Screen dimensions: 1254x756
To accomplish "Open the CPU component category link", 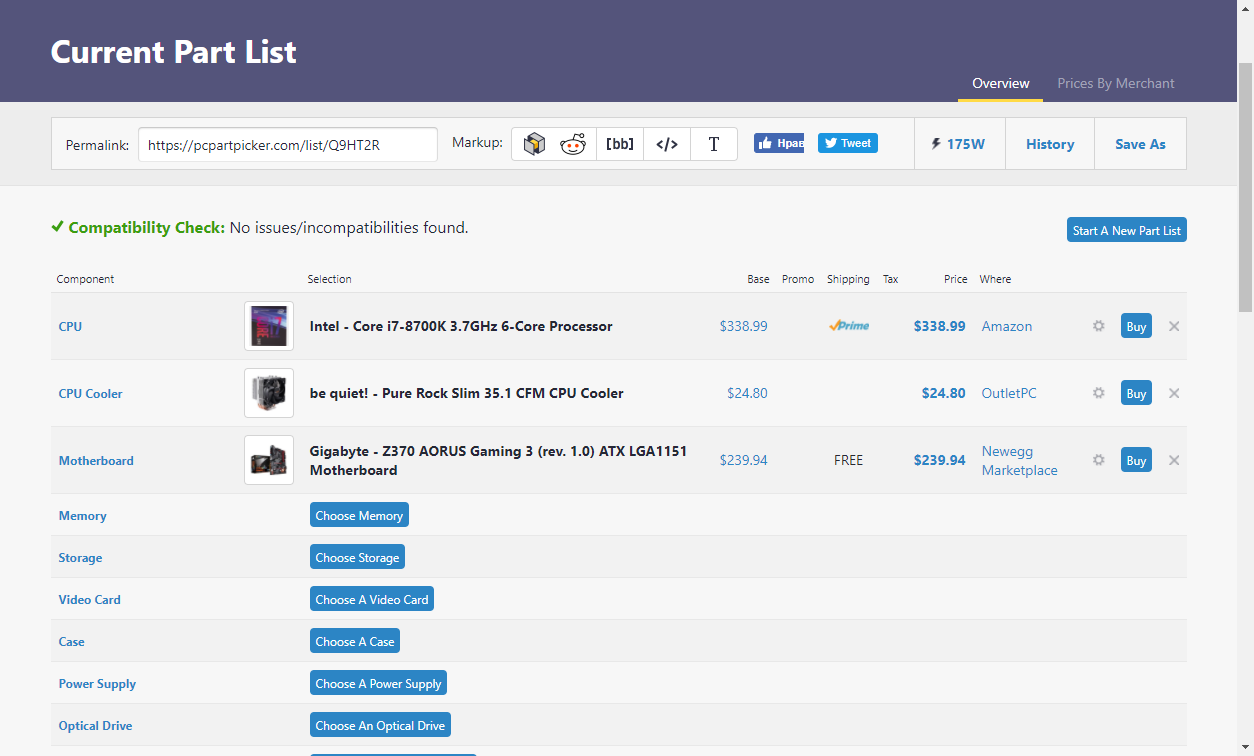I will tap(70, 326).
